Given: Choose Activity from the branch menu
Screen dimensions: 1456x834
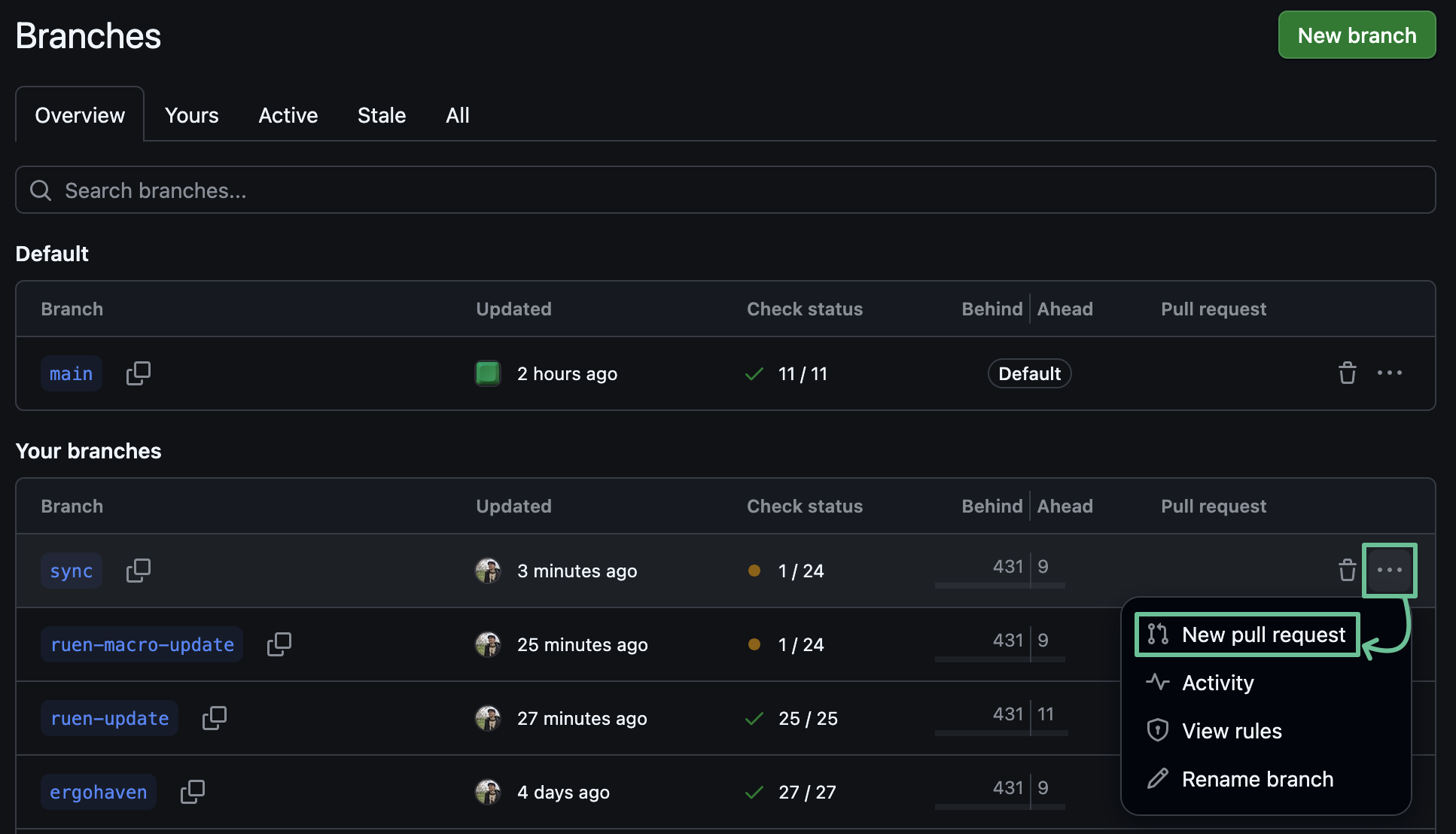Looking at the screenshot, I should (1217, 683).
